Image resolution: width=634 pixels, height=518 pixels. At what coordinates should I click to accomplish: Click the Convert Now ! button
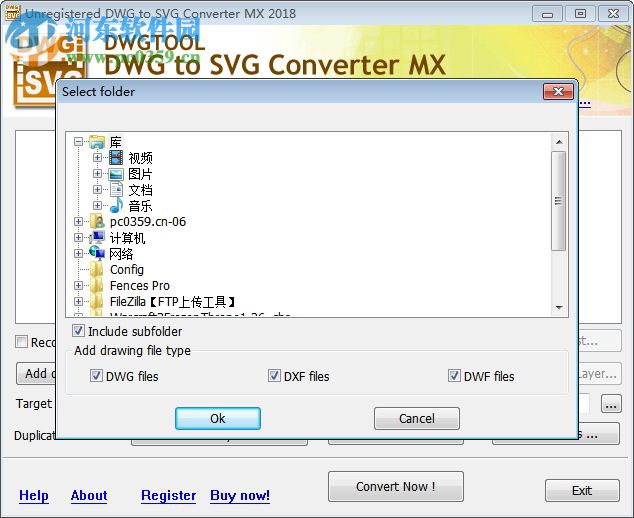396,486
